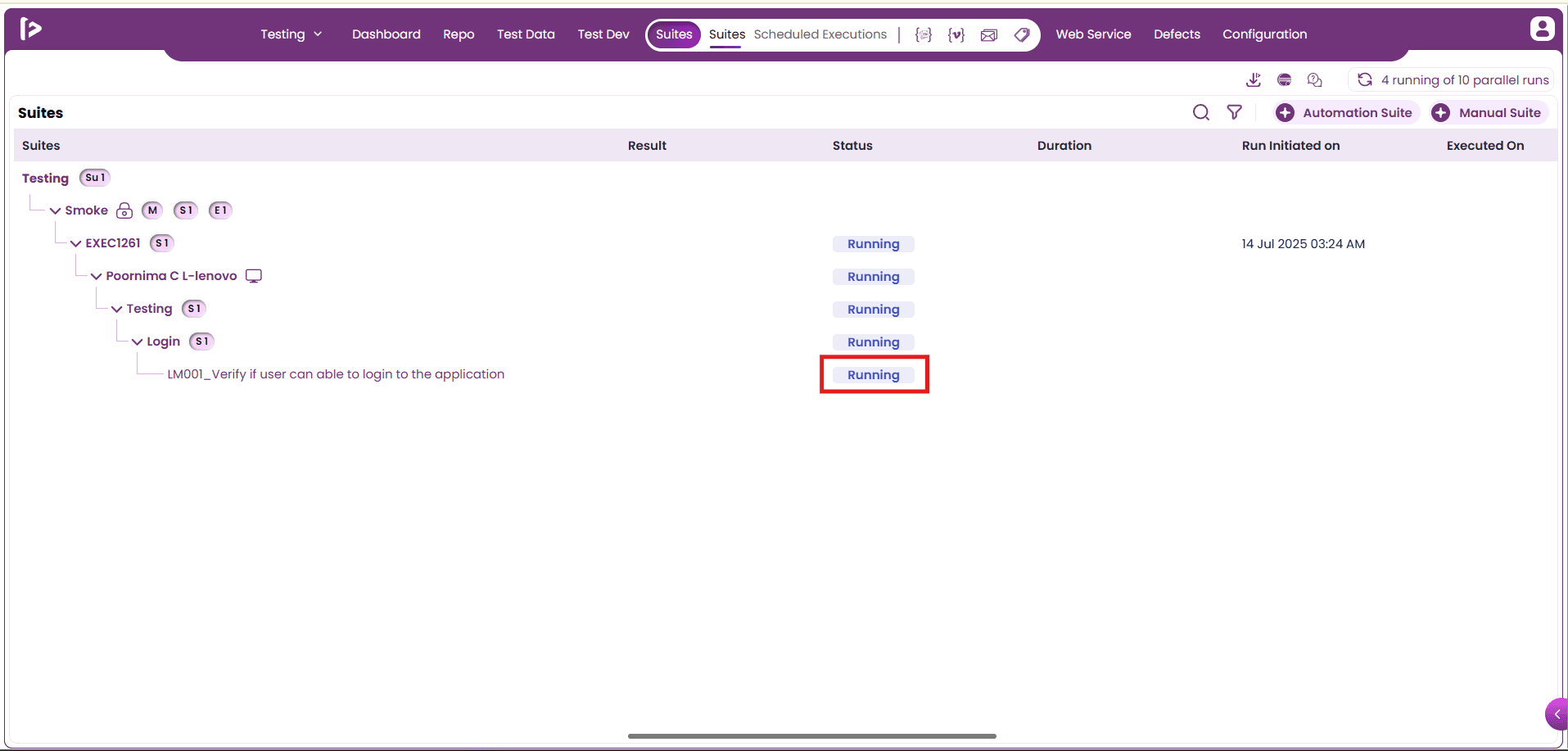
Task: Collapse the EXEC1261 execution node
Action: [x=75, y=243]
